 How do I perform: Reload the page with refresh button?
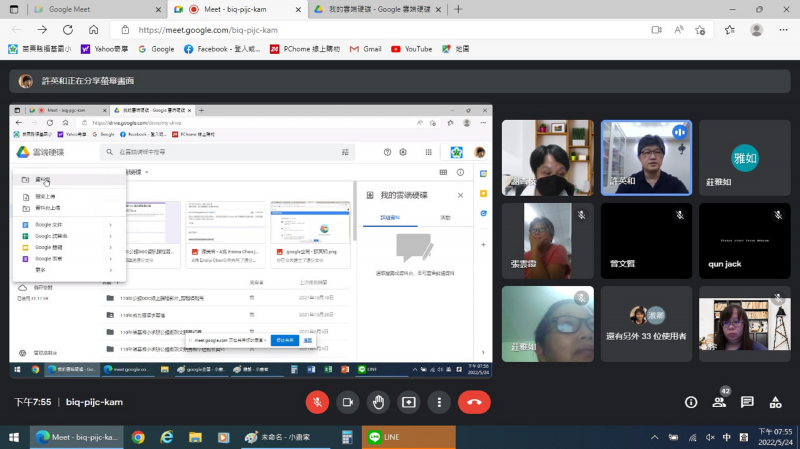pyautogui.click(x=67, y=29)
